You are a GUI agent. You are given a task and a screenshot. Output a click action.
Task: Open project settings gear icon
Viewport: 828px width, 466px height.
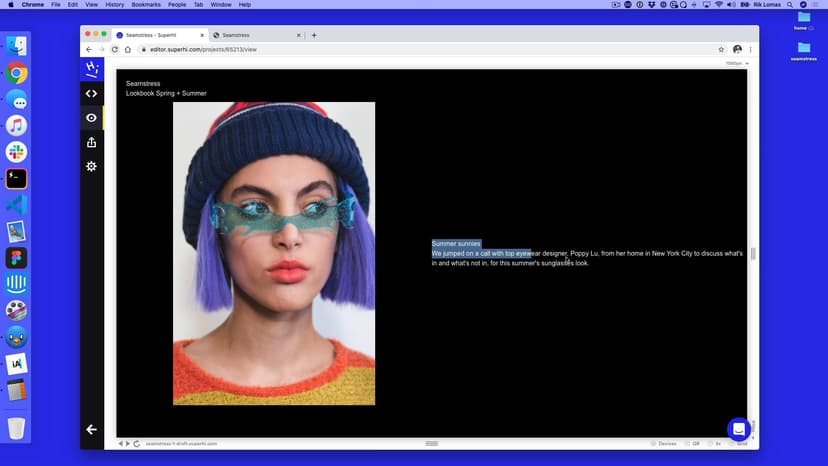pos(91,166)
